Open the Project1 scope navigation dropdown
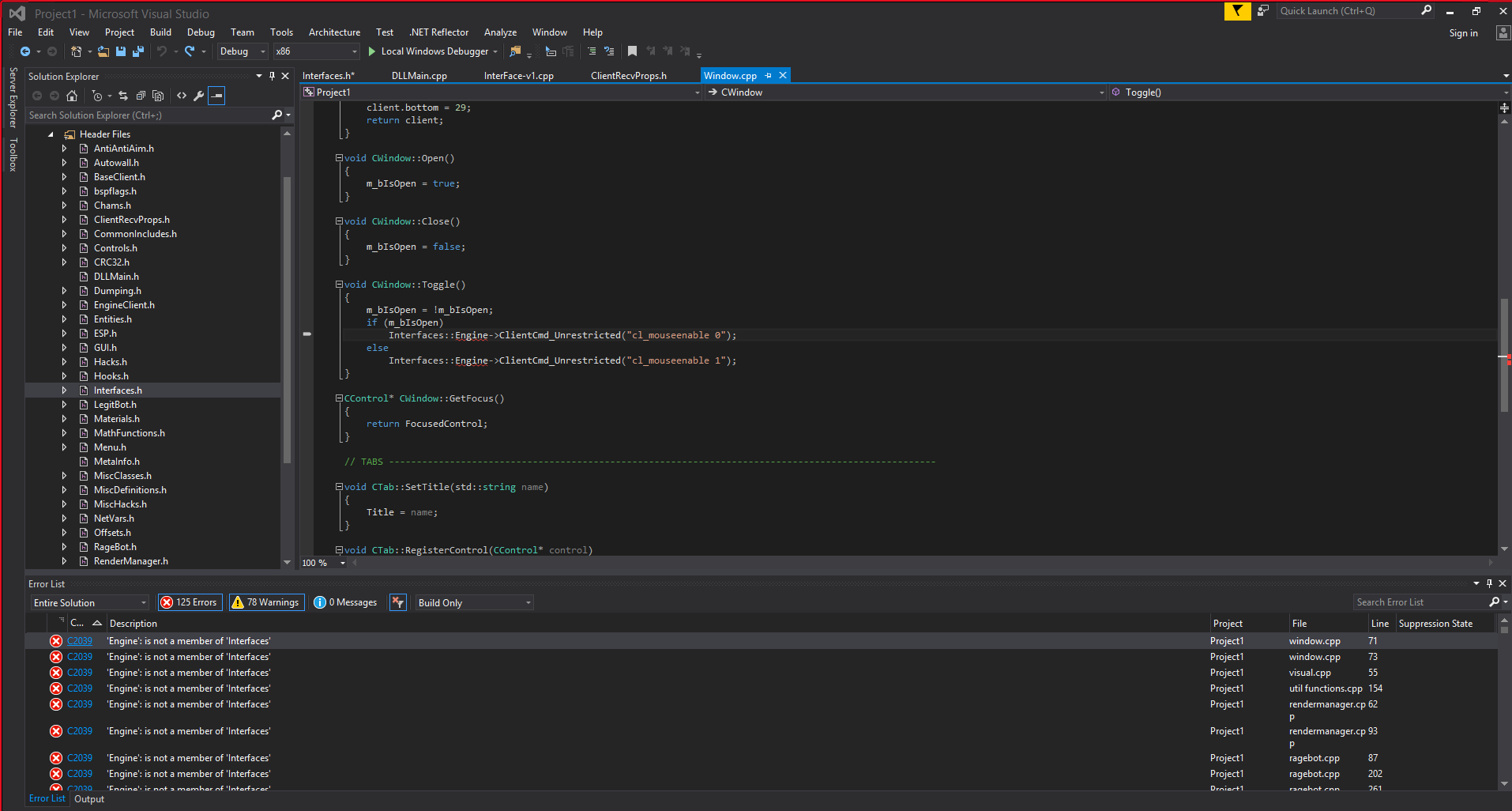 pyautogui.click(x=502, y=92)
